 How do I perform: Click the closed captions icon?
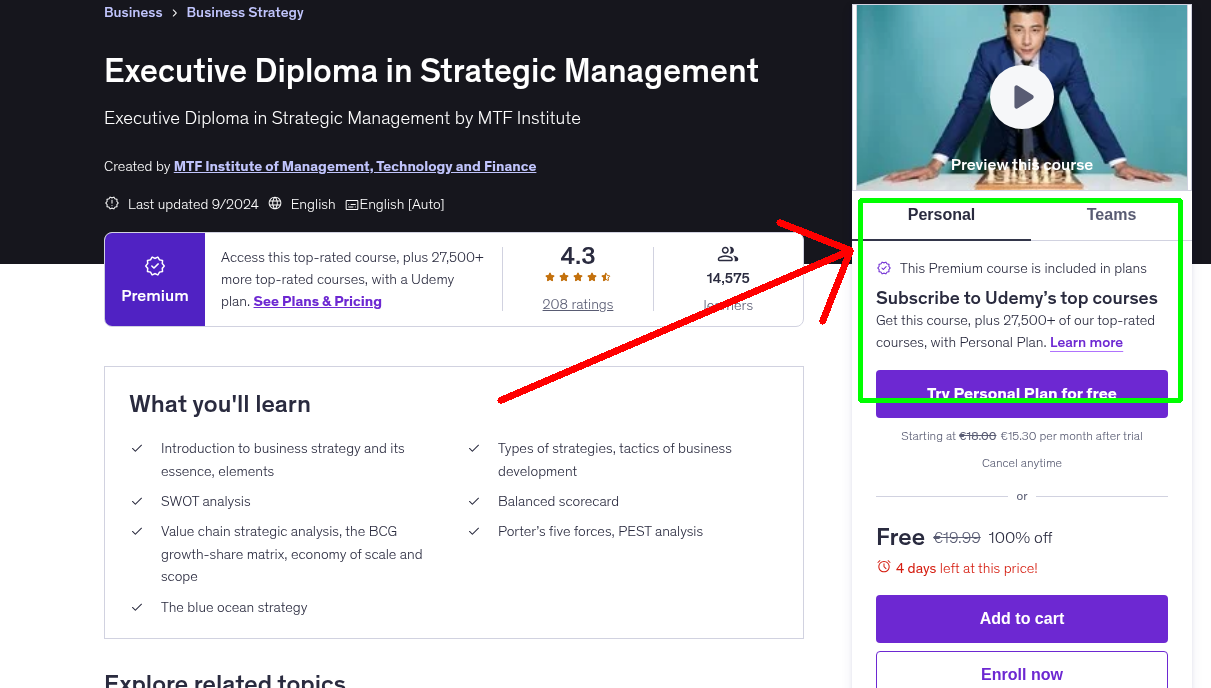352,204
